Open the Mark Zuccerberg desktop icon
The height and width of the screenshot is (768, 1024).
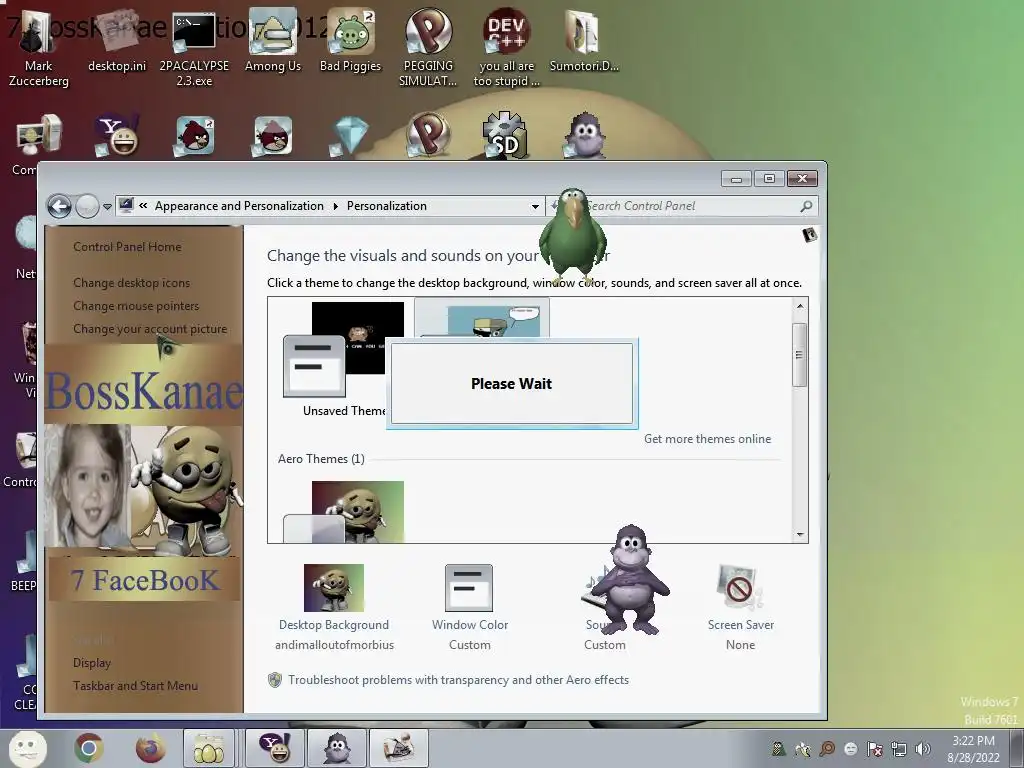pyautogui.click(x=38, y=47)
